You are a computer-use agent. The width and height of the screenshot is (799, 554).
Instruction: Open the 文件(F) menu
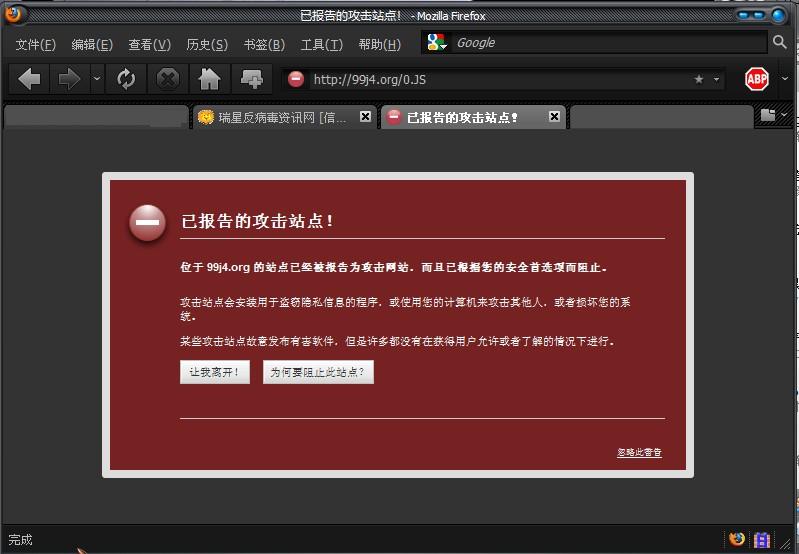click(x=35, y=45)
